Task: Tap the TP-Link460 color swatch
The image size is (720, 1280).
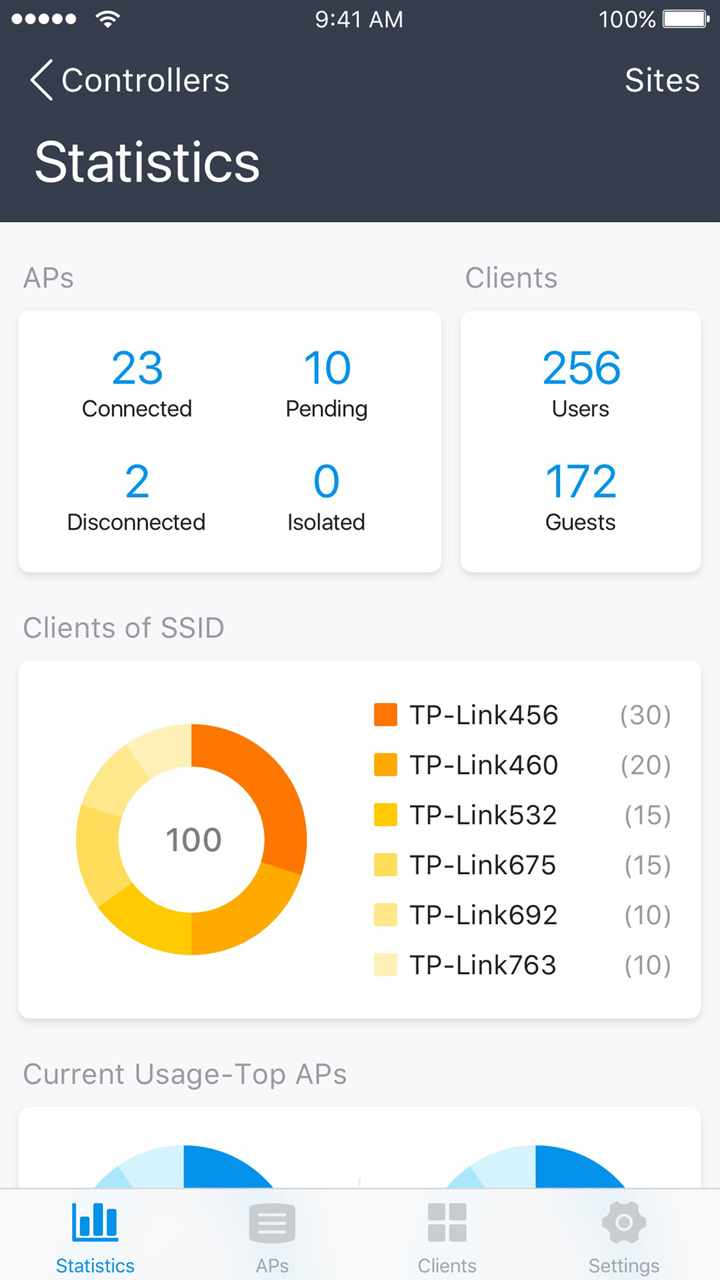Action: pyautogui.click(x=385, y=765)
